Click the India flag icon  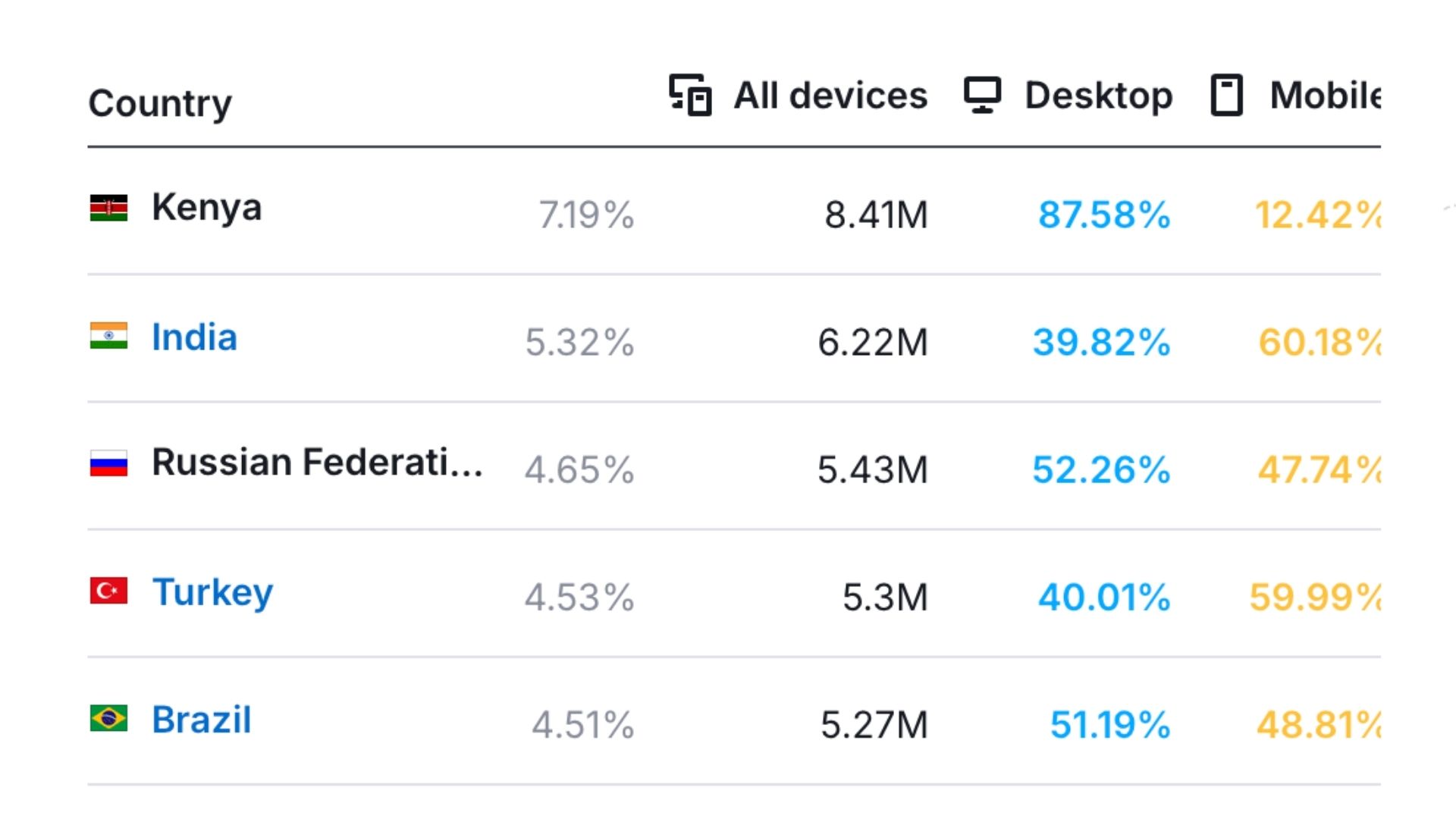pyautogui.click(x=108, y=336)
